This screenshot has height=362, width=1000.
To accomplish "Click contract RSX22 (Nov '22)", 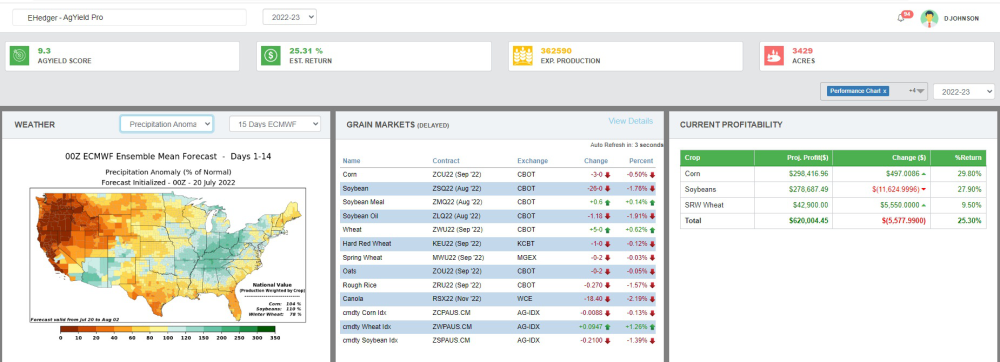I will [x=457, y=299].
